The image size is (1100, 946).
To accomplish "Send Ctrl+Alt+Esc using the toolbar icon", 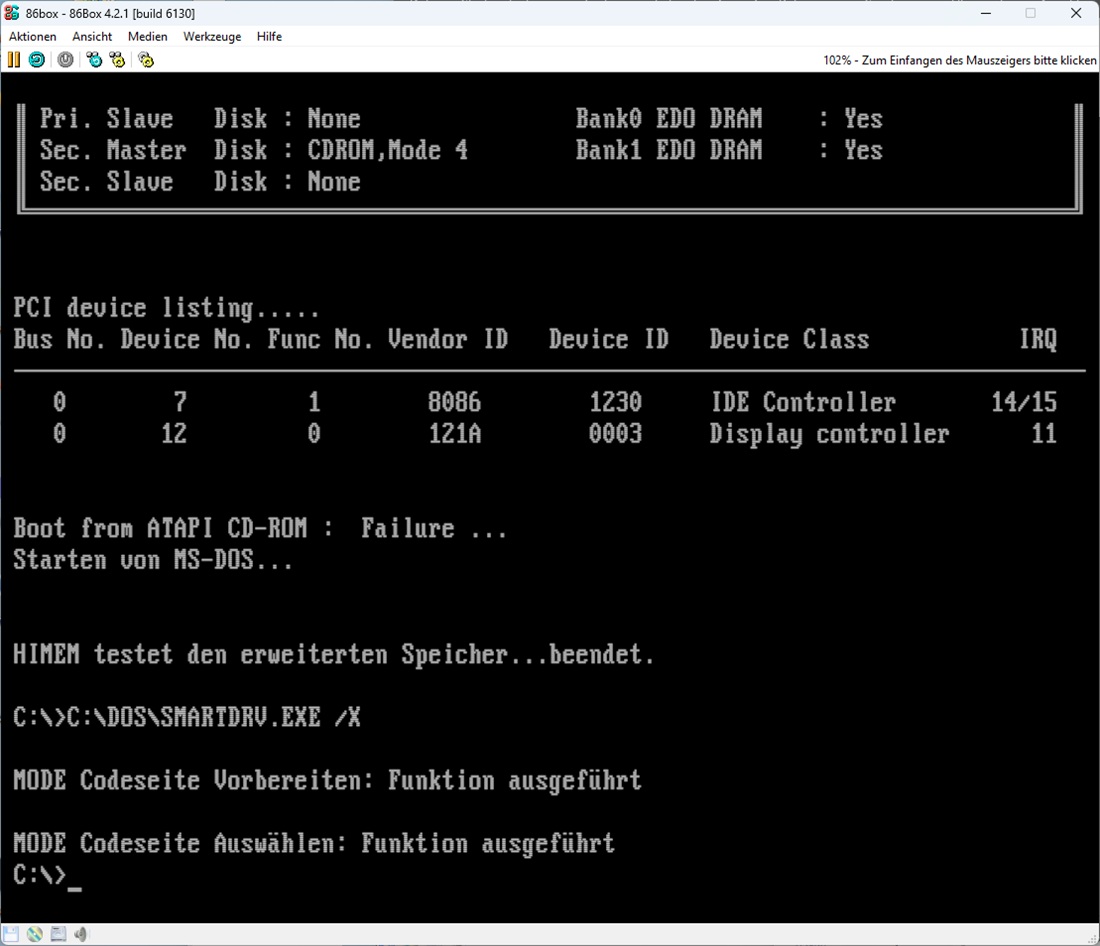I will [x=118, y=60].
